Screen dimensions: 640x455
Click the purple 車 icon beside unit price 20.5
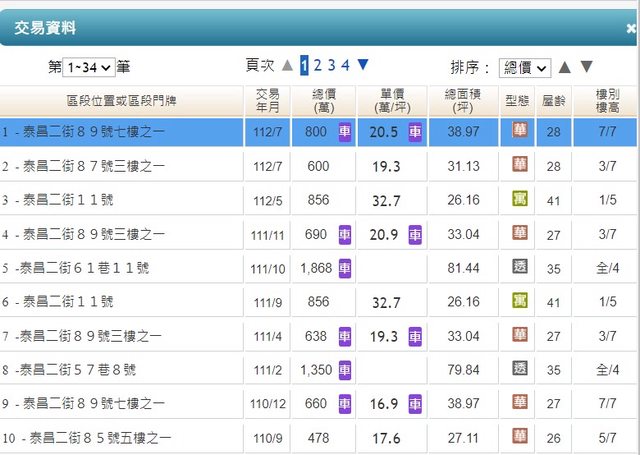[415, 132]
